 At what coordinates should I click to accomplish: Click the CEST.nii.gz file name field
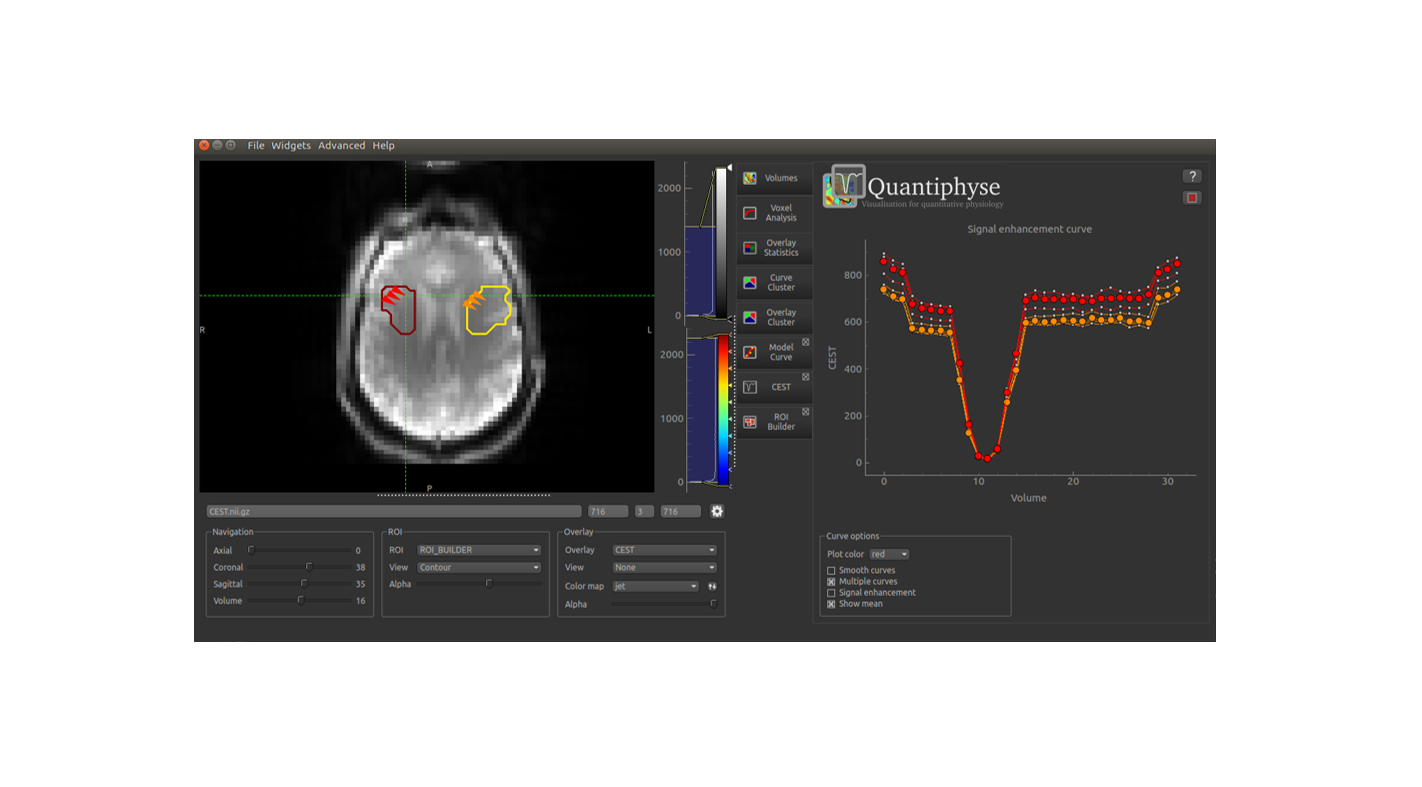point(393,512)
